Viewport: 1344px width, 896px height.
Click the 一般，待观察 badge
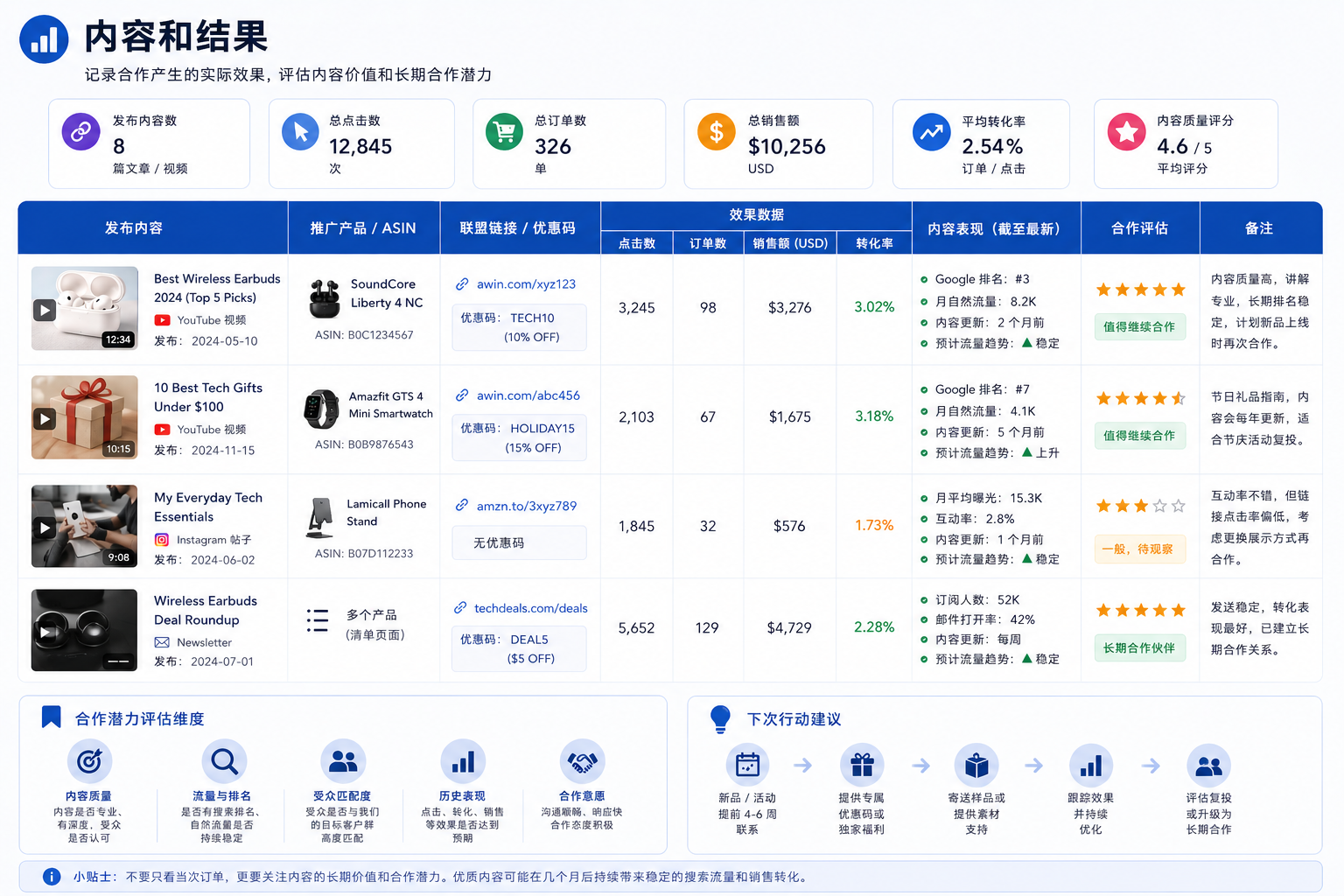(x=1139, y=549)
